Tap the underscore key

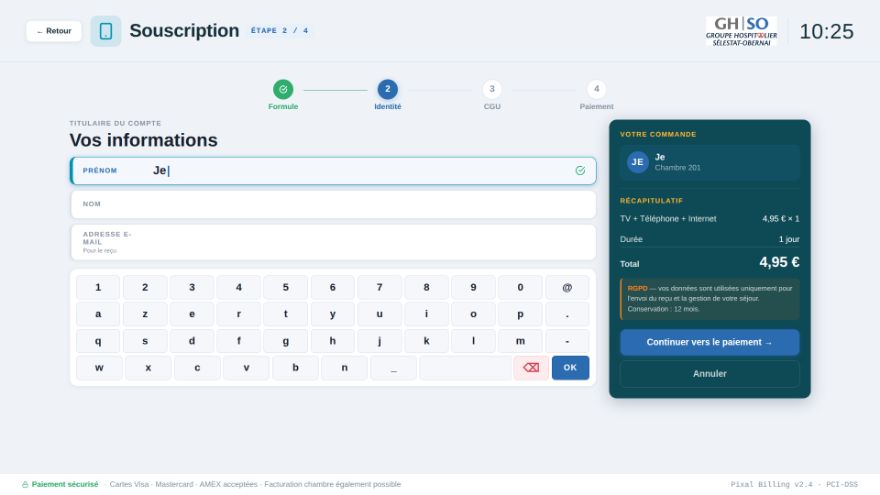(393, 368)
